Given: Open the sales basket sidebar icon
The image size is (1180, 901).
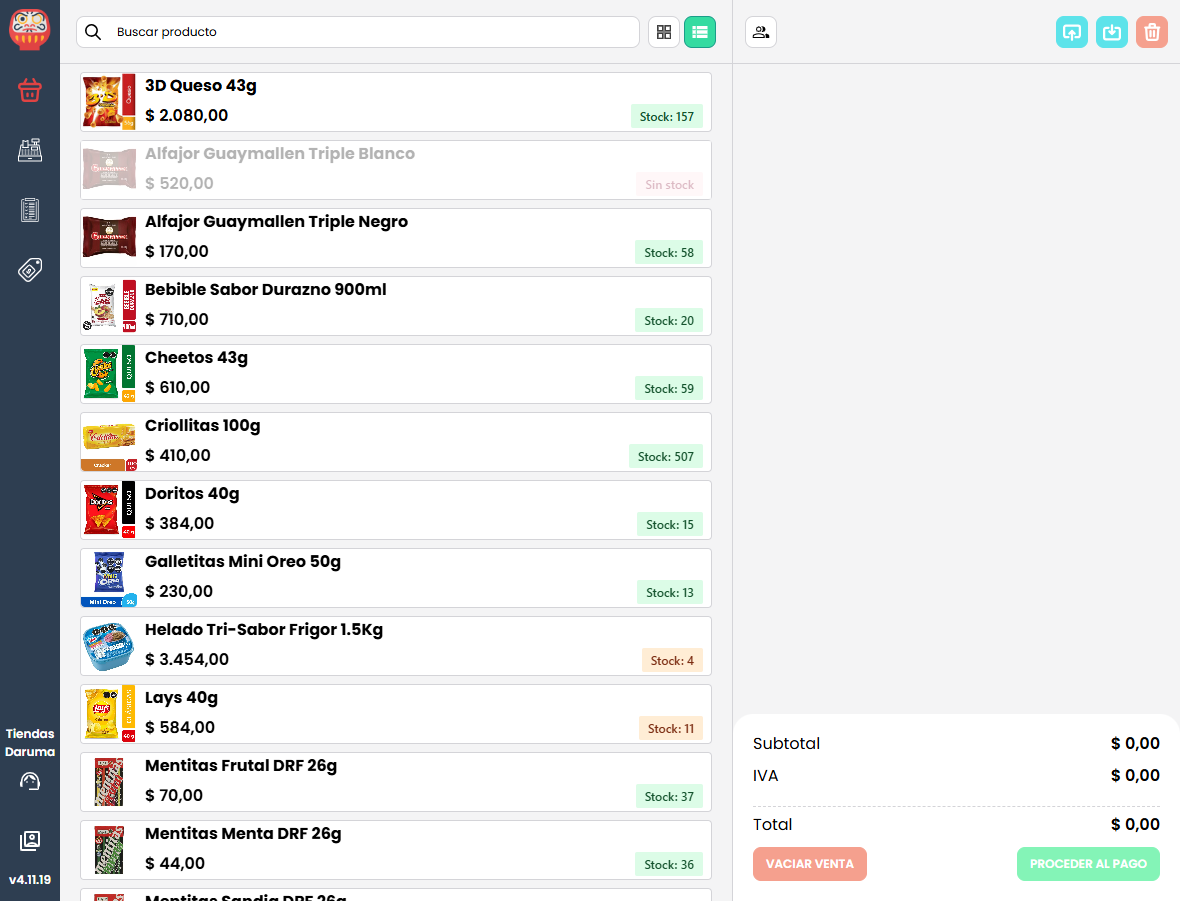Looking at the screenshot, I should 29,90.
